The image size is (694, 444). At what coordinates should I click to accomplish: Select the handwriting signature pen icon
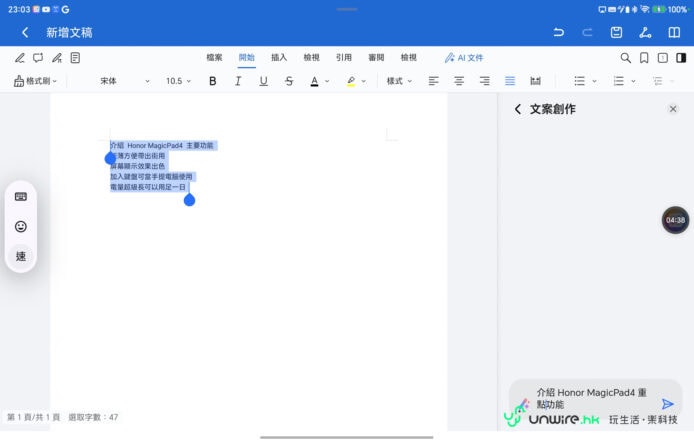pos(57,58)
